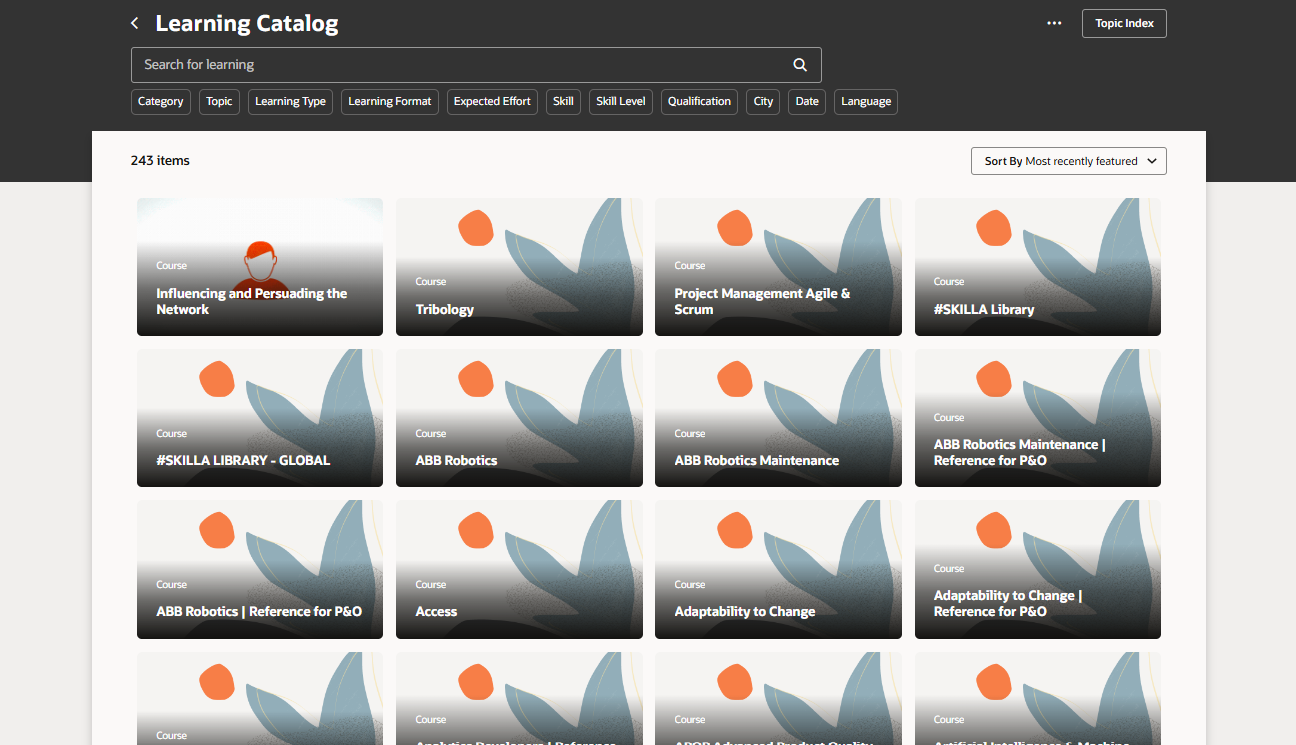
Task: Open the Date filter
Action: 807,101
